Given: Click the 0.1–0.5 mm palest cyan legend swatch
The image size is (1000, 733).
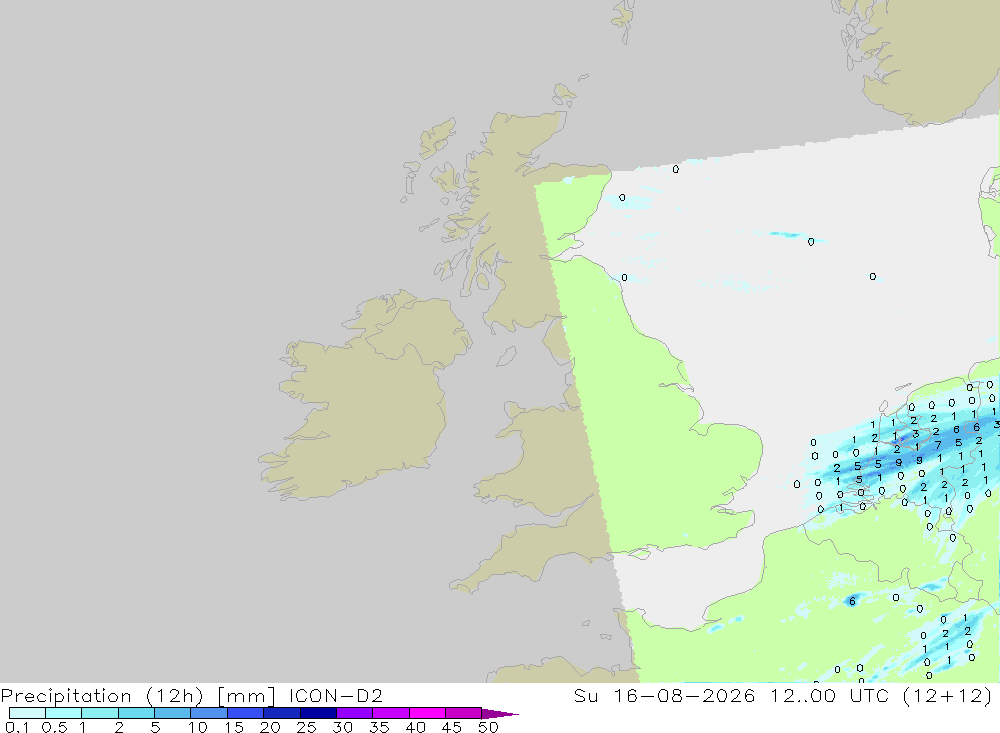Looking at the screenshot, I should pos(27,713).
